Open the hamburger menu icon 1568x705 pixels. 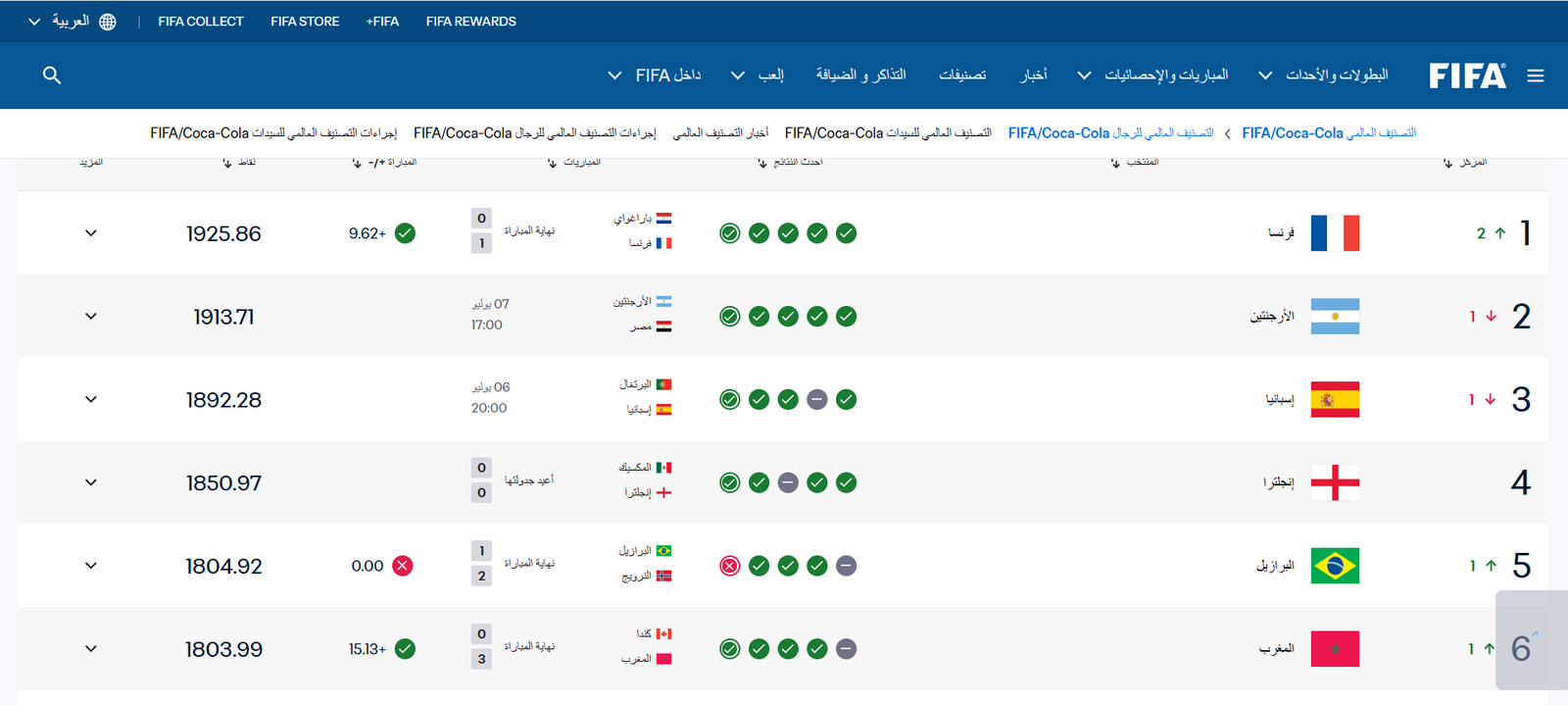coord(1536,76)
